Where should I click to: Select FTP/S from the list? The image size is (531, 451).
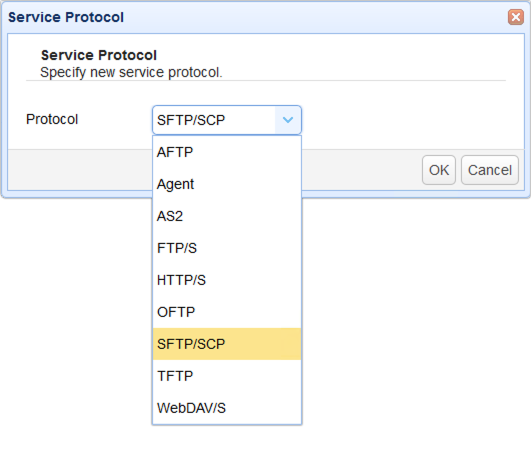[x=227, y=248]
